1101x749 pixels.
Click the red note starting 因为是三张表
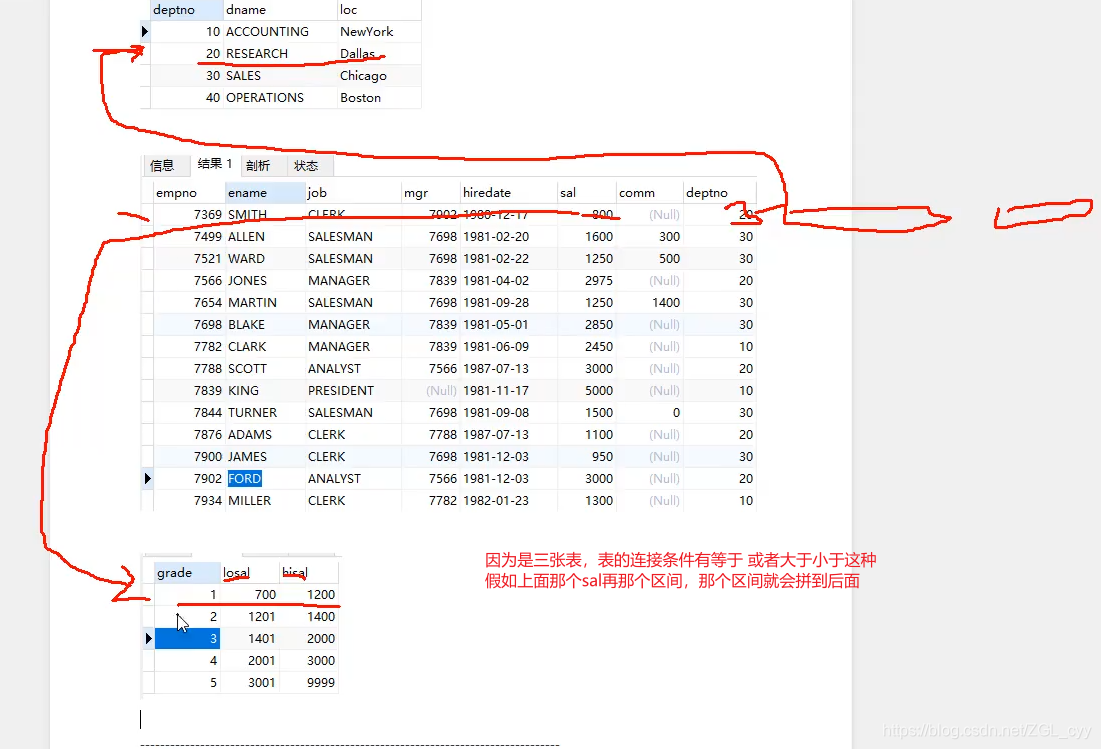coord(680,560)
